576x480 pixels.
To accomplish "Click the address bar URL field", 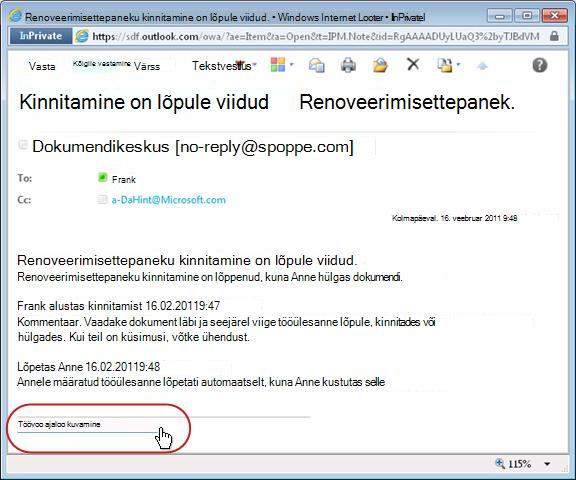I will (x=316, y=36).
